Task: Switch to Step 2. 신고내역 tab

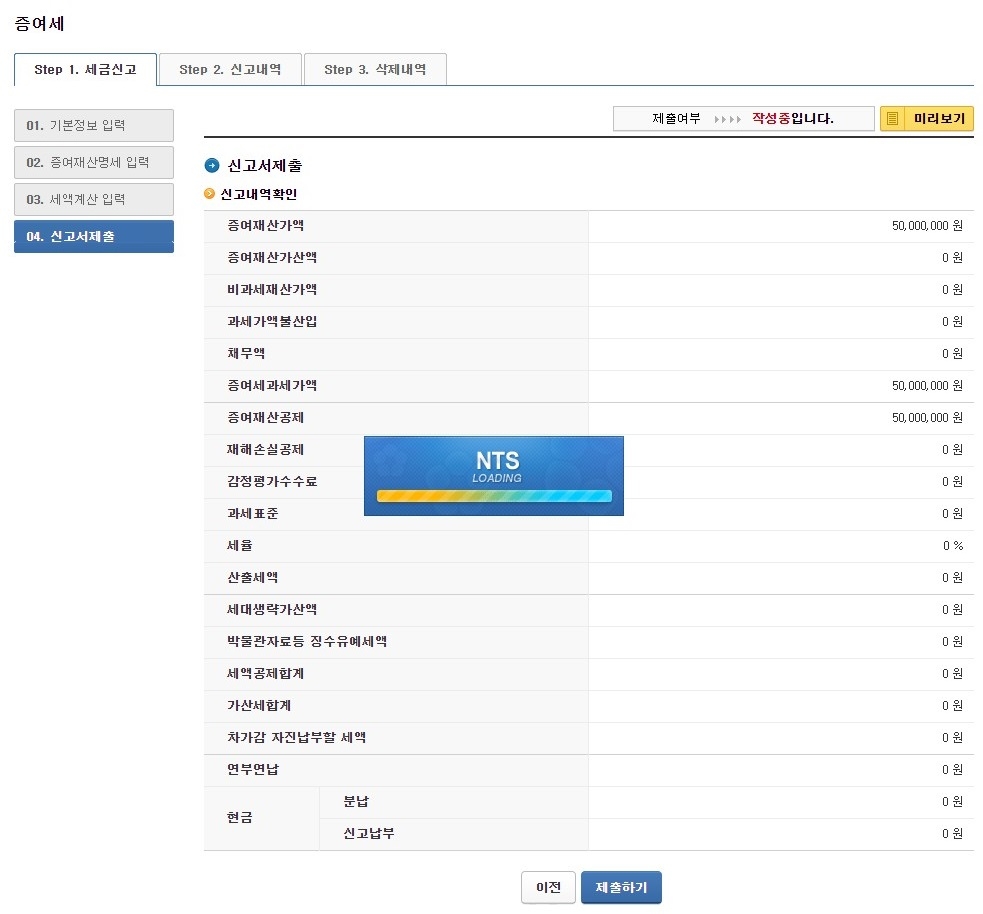Action: (x=230, y=70)
